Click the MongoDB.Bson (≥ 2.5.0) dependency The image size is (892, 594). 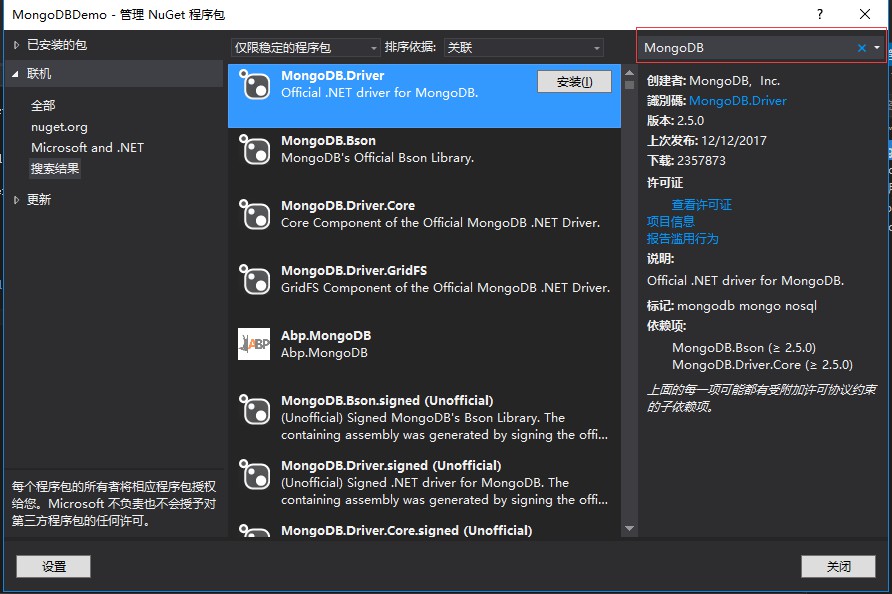pos(744,348)
